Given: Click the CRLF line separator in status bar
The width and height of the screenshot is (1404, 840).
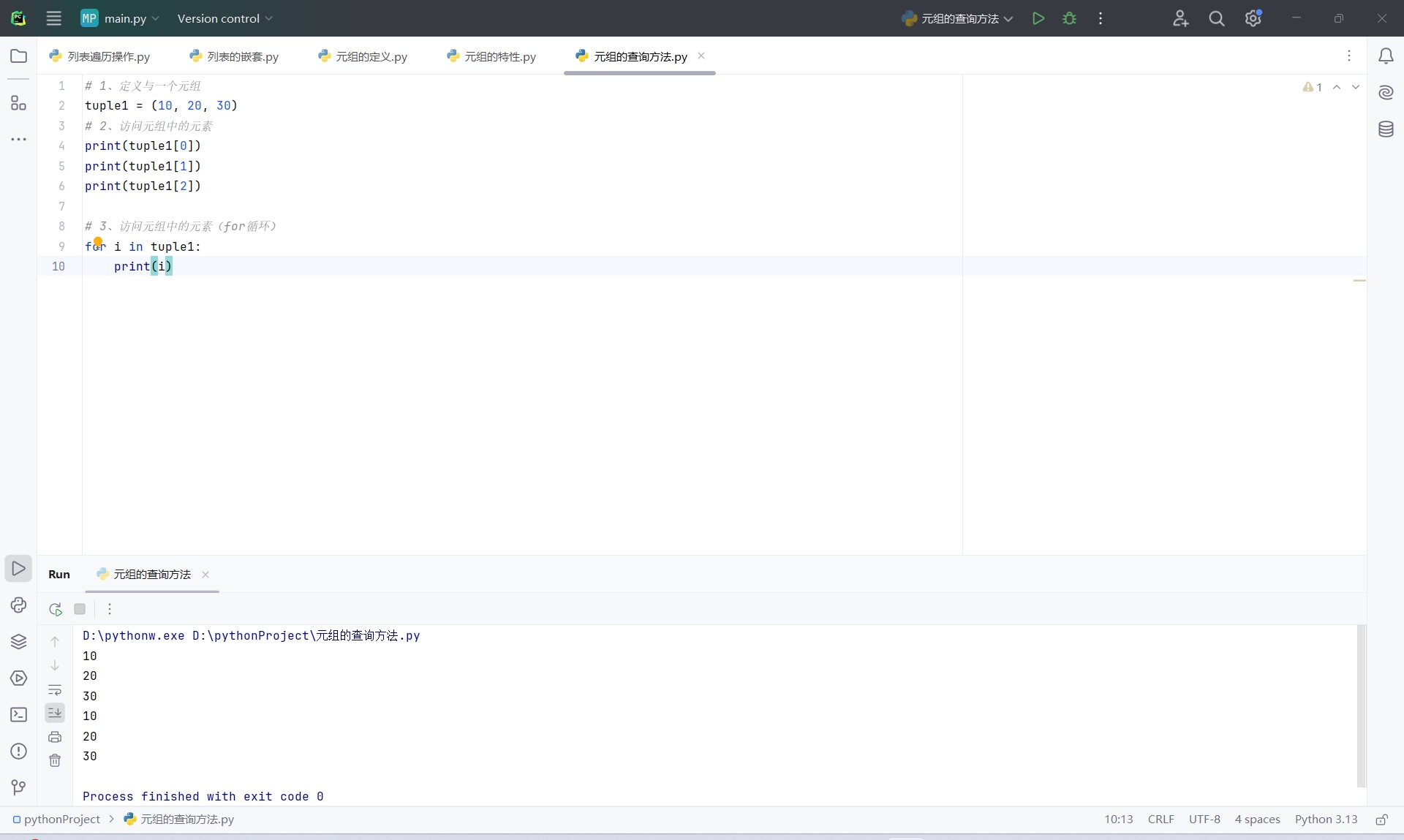Looking at the screenshot, I should coord(1160,820).
